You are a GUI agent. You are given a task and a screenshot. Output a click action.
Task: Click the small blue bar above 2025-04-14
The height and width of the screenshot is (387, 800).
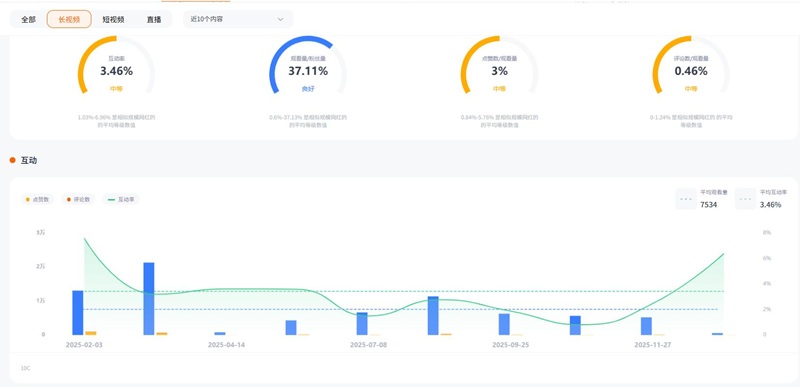pos(220,333)
